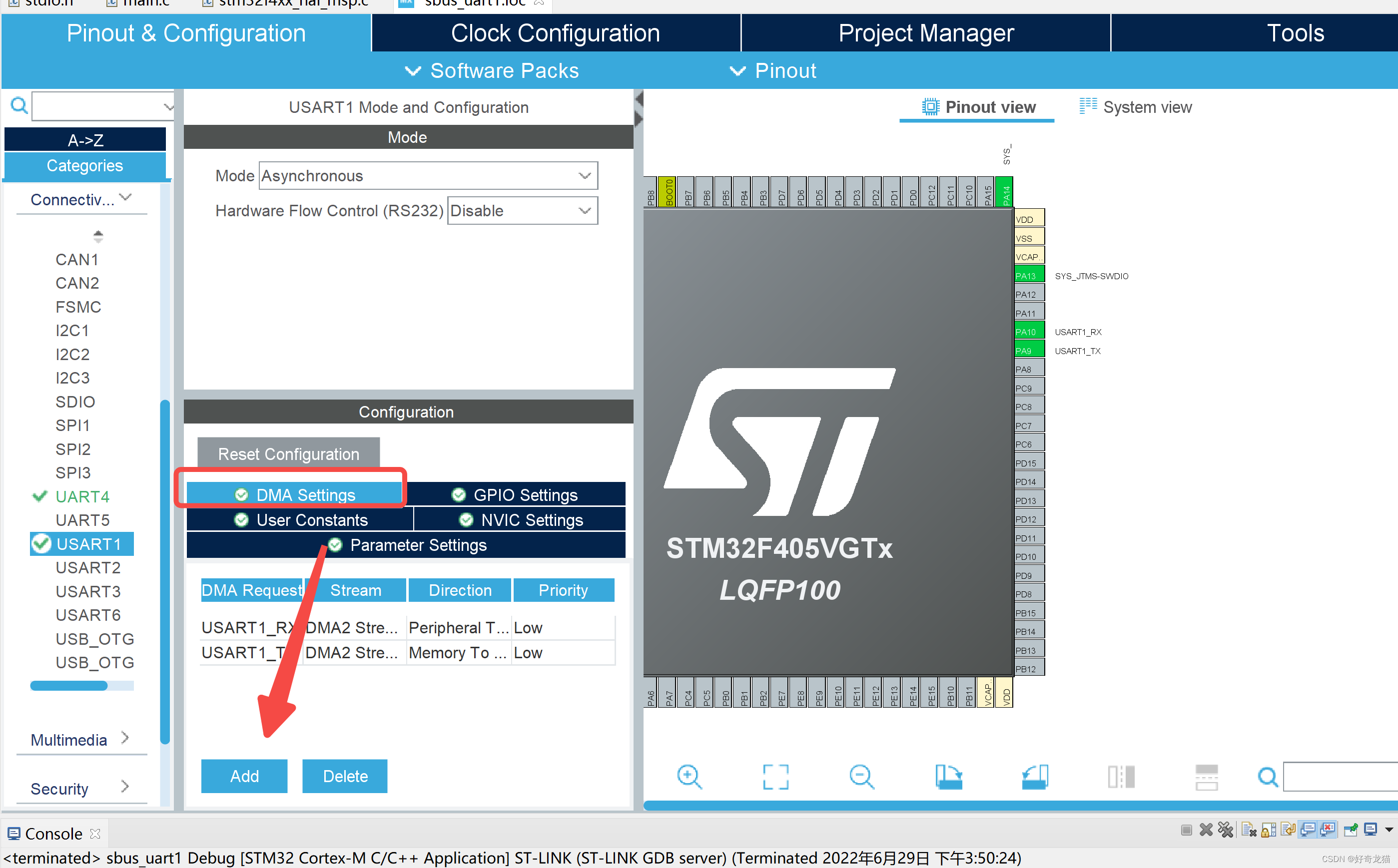Fit the chip pinout to view
The height and width of the screenshot is (868, 1398).
tap(775, 777)
